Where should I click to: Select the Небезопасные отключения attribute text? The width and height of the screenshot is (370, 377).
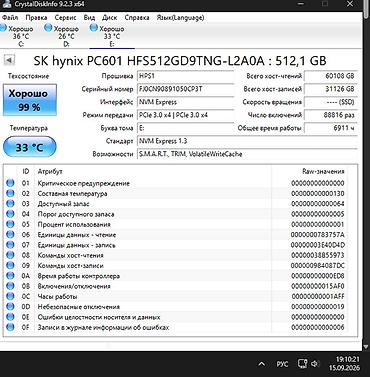click(79, 307)
